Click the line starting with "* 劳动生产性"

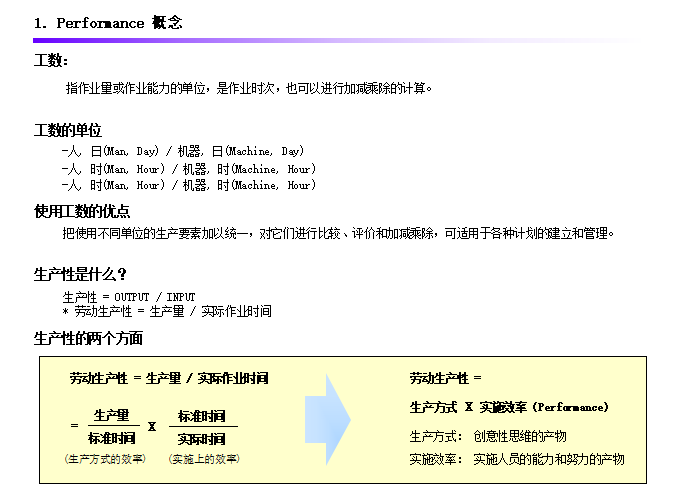(x=166, y=311)
